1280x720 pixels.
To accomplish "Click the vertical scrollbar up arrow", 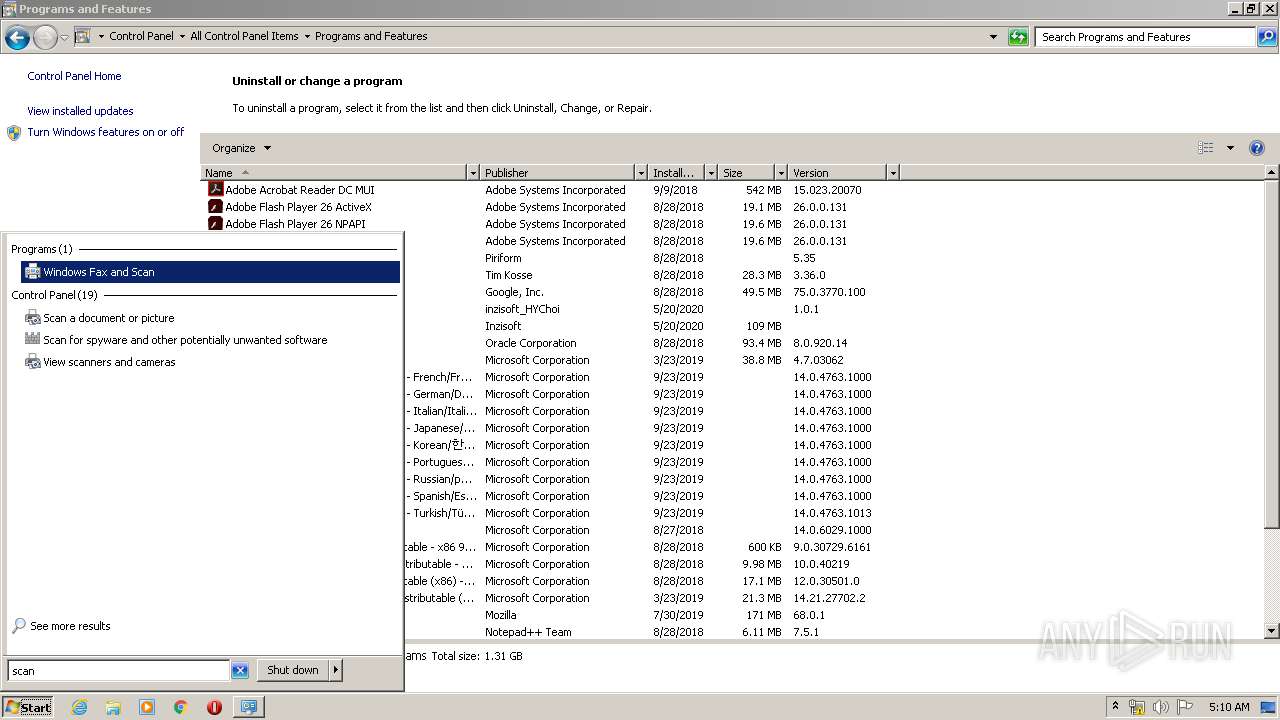I will tap(1272, 173).
